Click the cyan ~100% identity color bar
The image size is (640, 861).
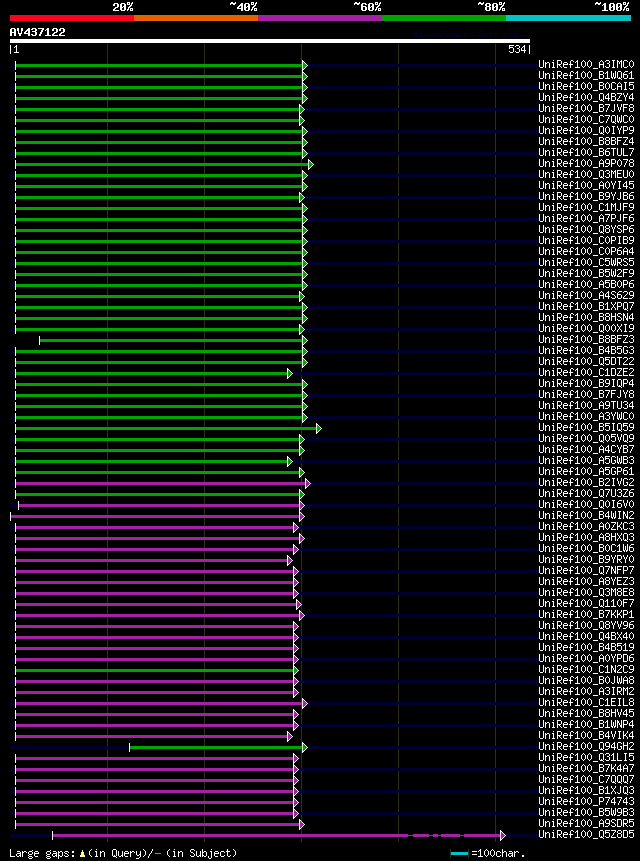pos(569,18)
